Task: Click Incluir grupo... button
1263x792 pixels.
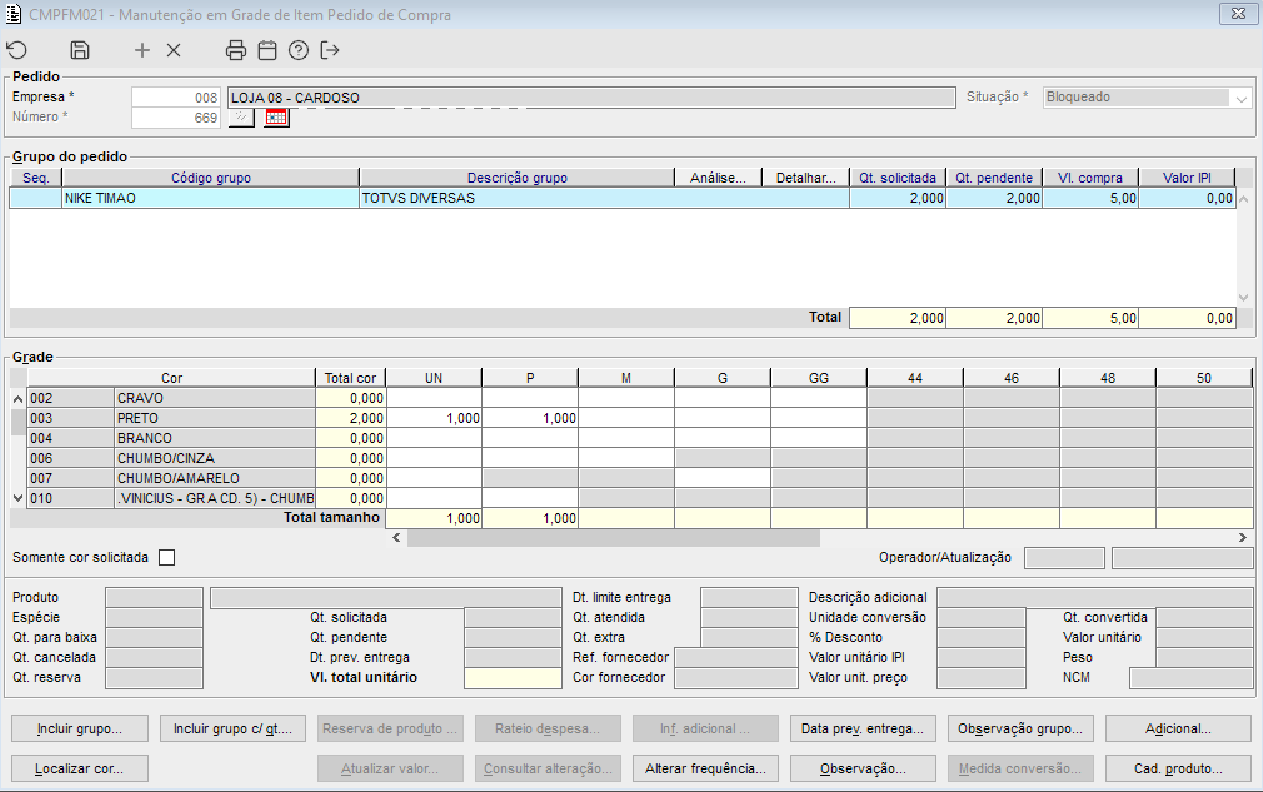Action: pos(79,729)
